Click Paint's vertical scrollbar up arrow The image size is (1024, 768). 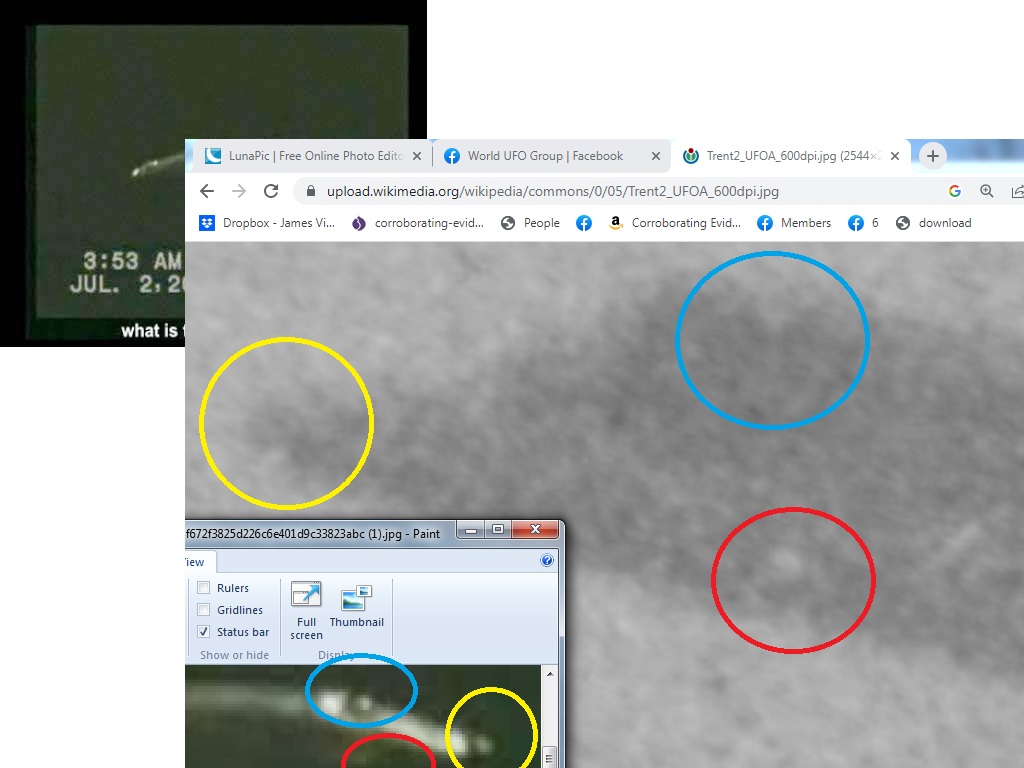pos(549,674)
